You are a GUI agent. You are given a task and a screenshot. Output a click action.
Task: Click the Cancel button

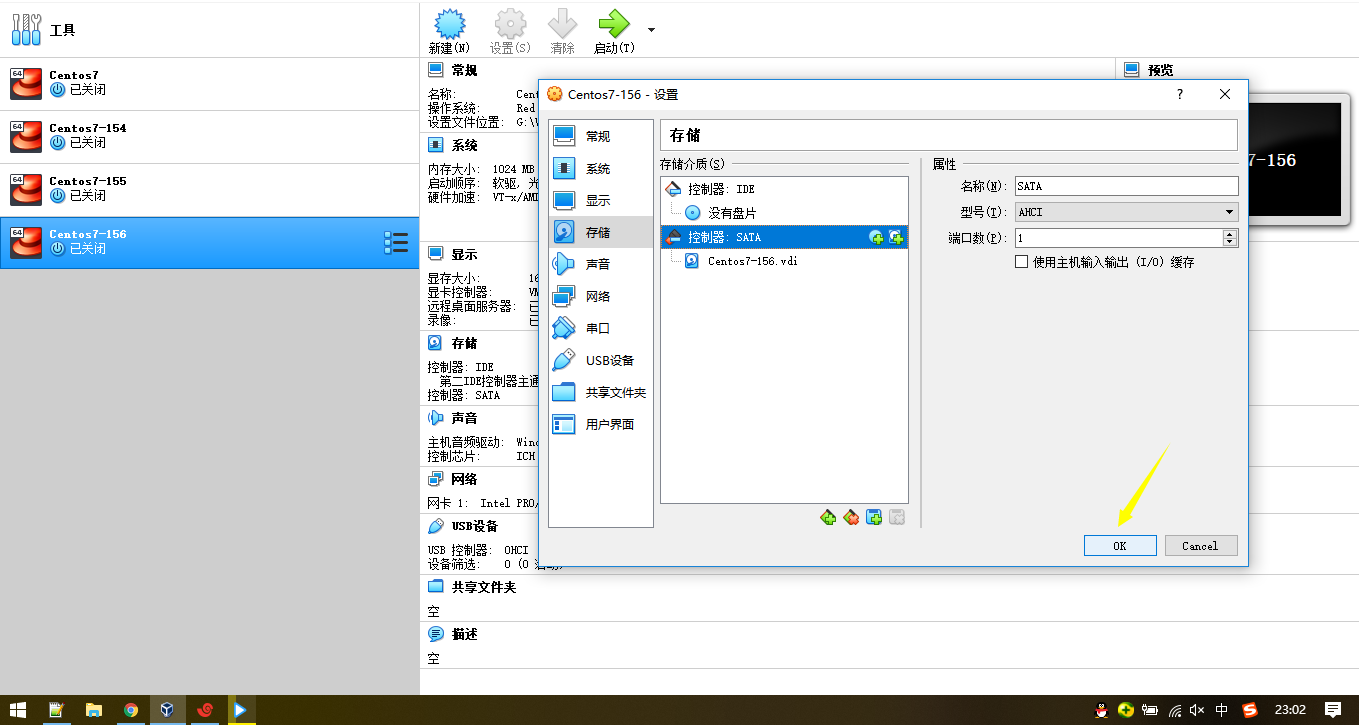[x=1200, y=545]
